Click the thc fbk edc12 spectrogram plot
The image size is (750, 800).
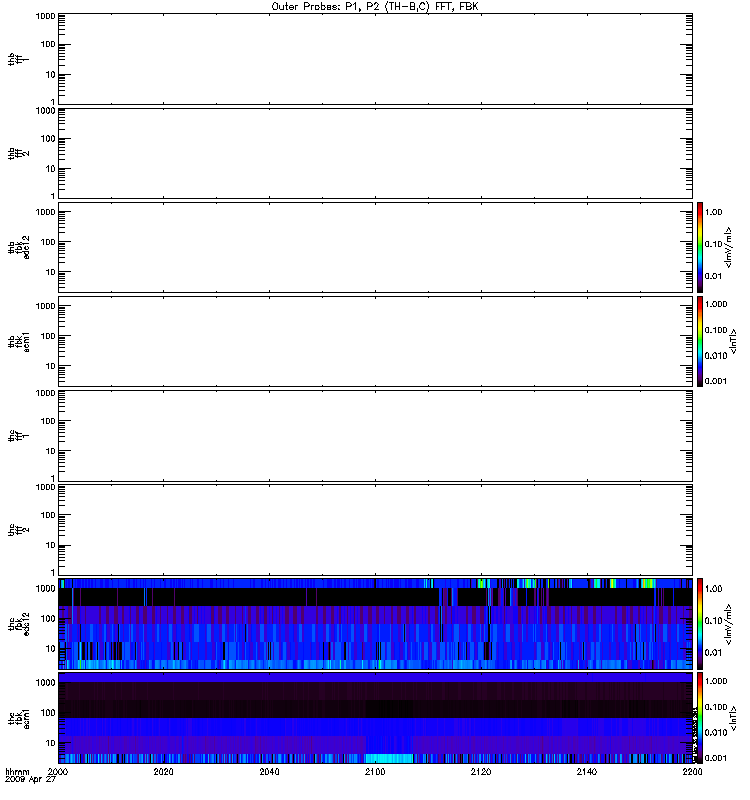click(x=376, y=623)
